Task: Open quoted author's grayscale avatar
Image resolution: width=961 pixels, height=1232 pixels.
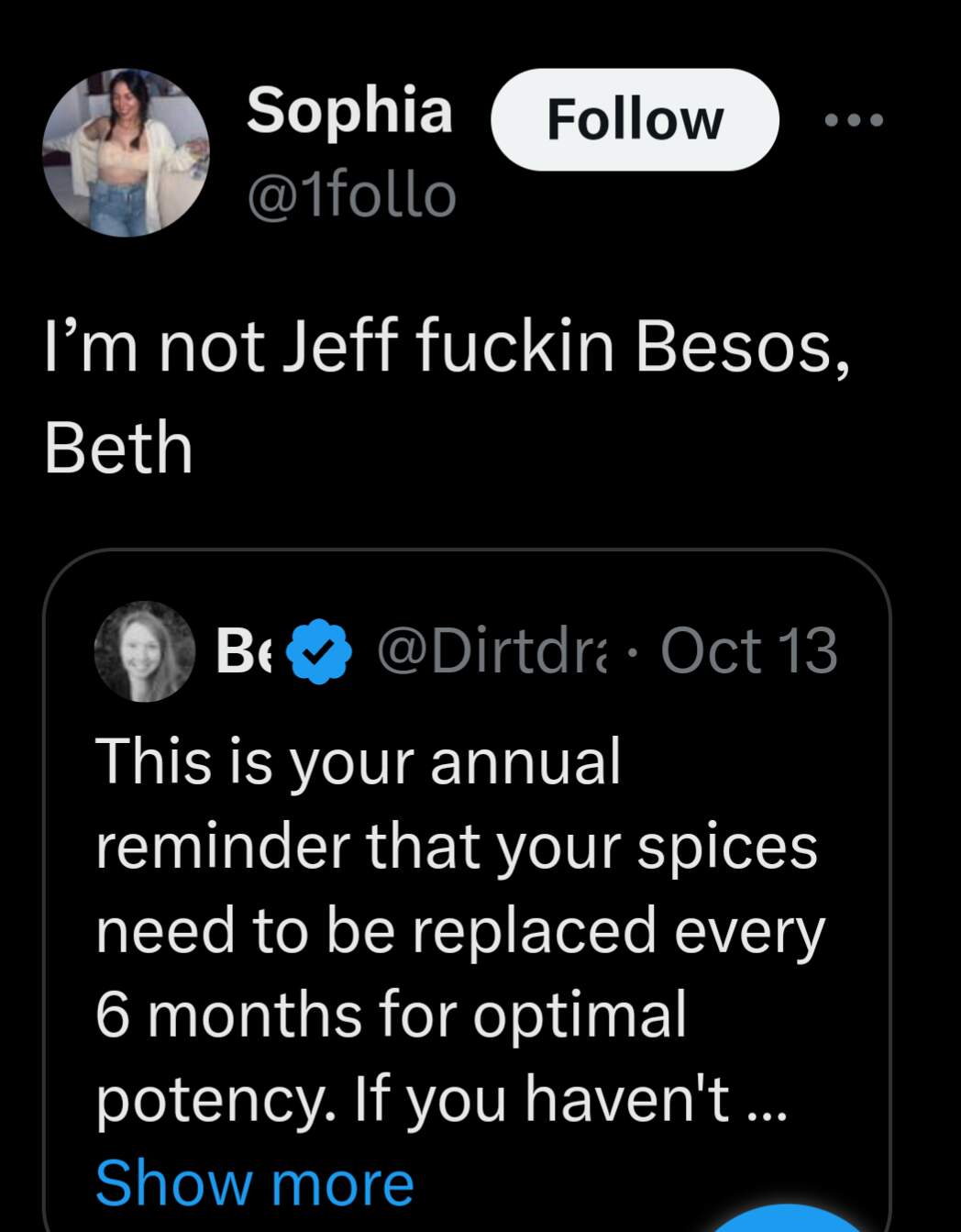Action: tap(146, 651)
